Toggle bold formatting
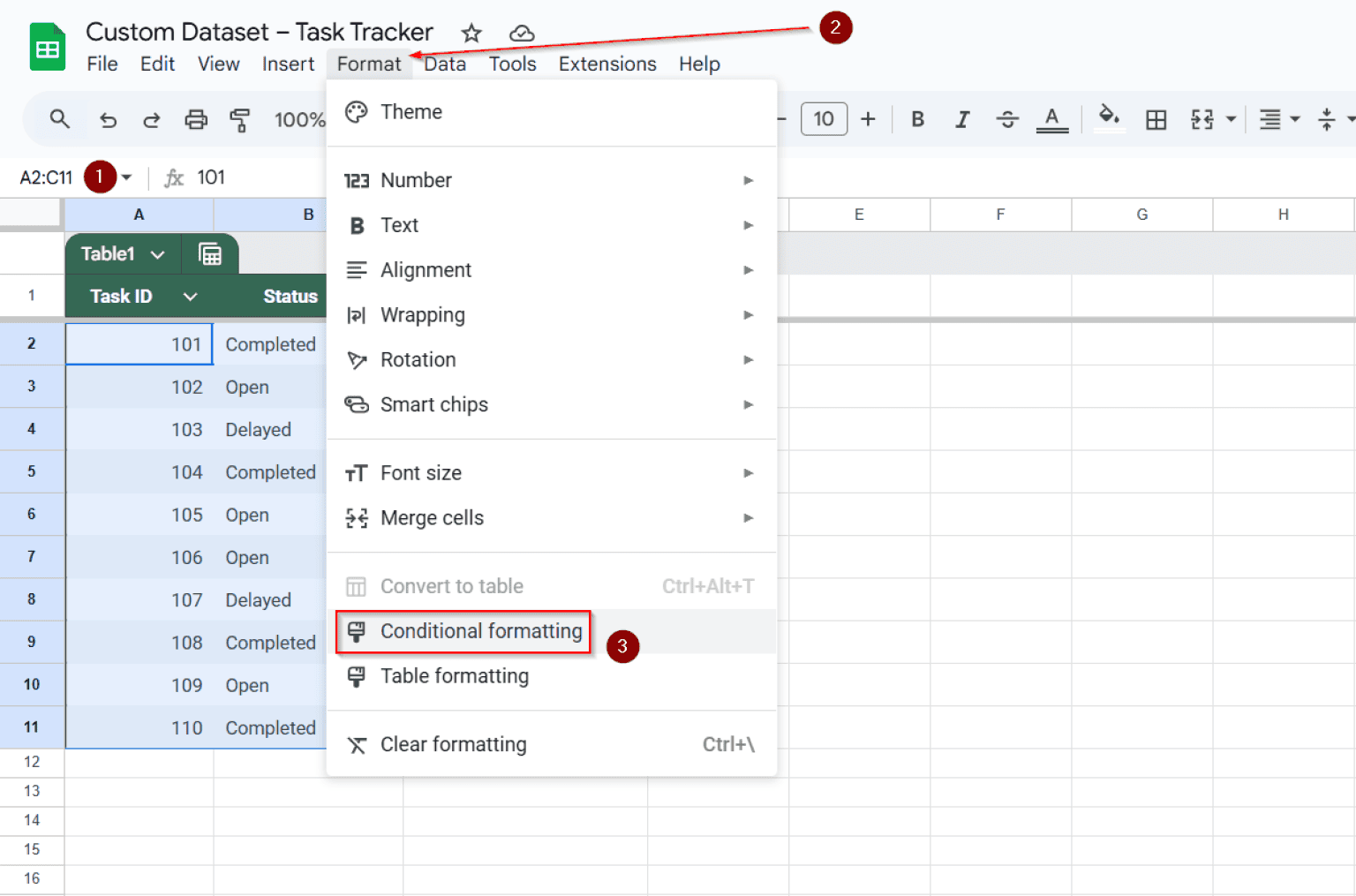The height and width of the screenshot is (896, 1356). 917,119
